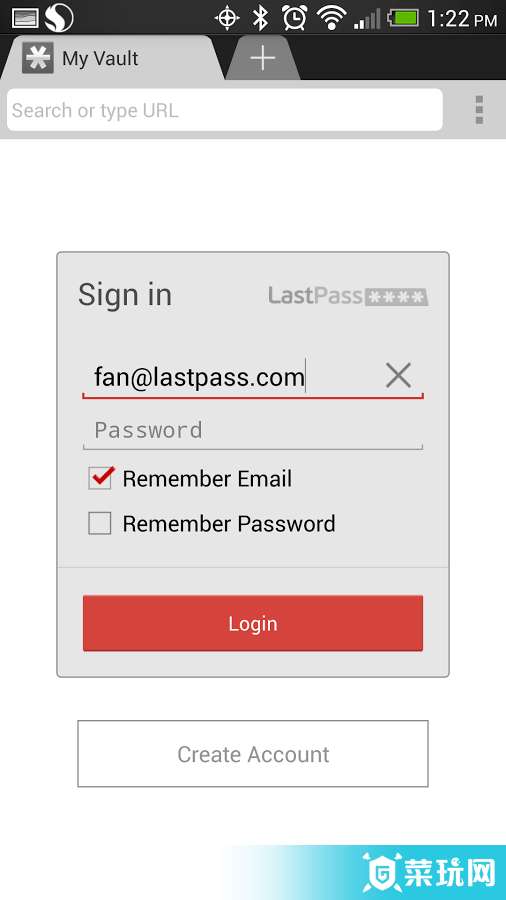This screenshot has height=900, width=506.
Task: Click the Create Account button
Action: [x=253, y=754]
